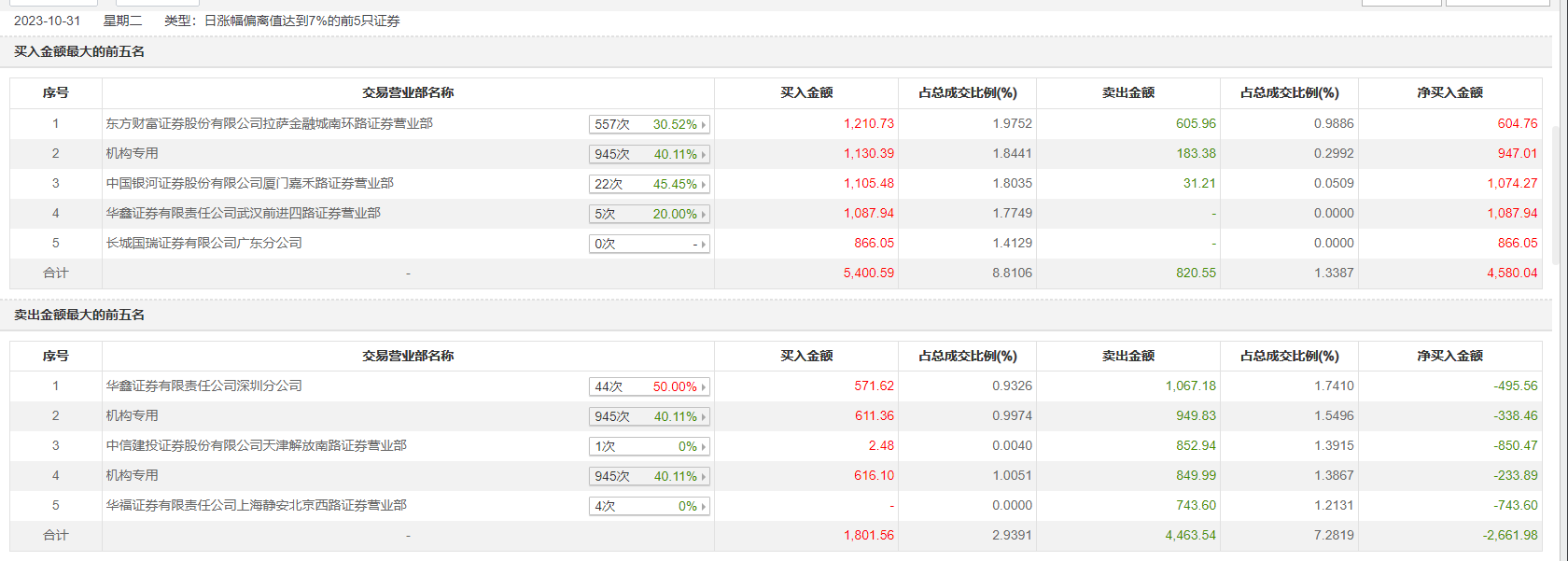The width and height of the screenshot is (1568, 561).
Task: Click 买入金额 header in buy table
Action: 806,92
